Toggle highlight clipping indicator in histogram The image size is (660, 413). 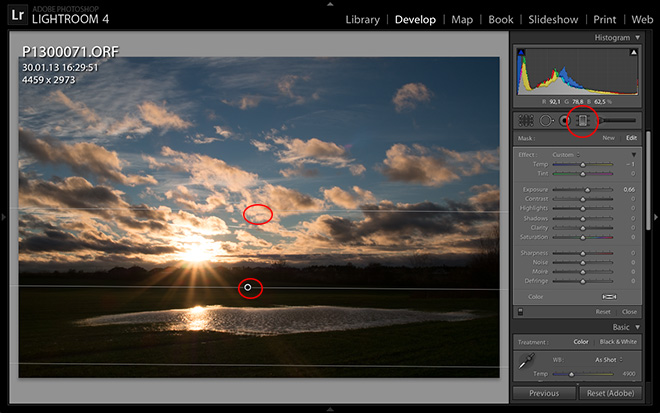point(633,52)
